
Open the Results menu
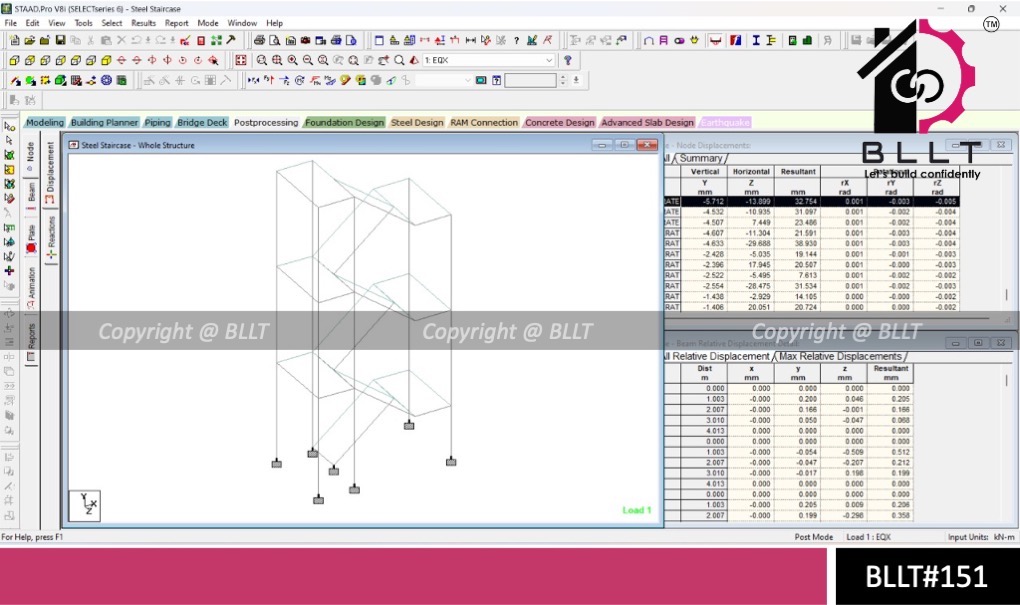click(143, 23)
